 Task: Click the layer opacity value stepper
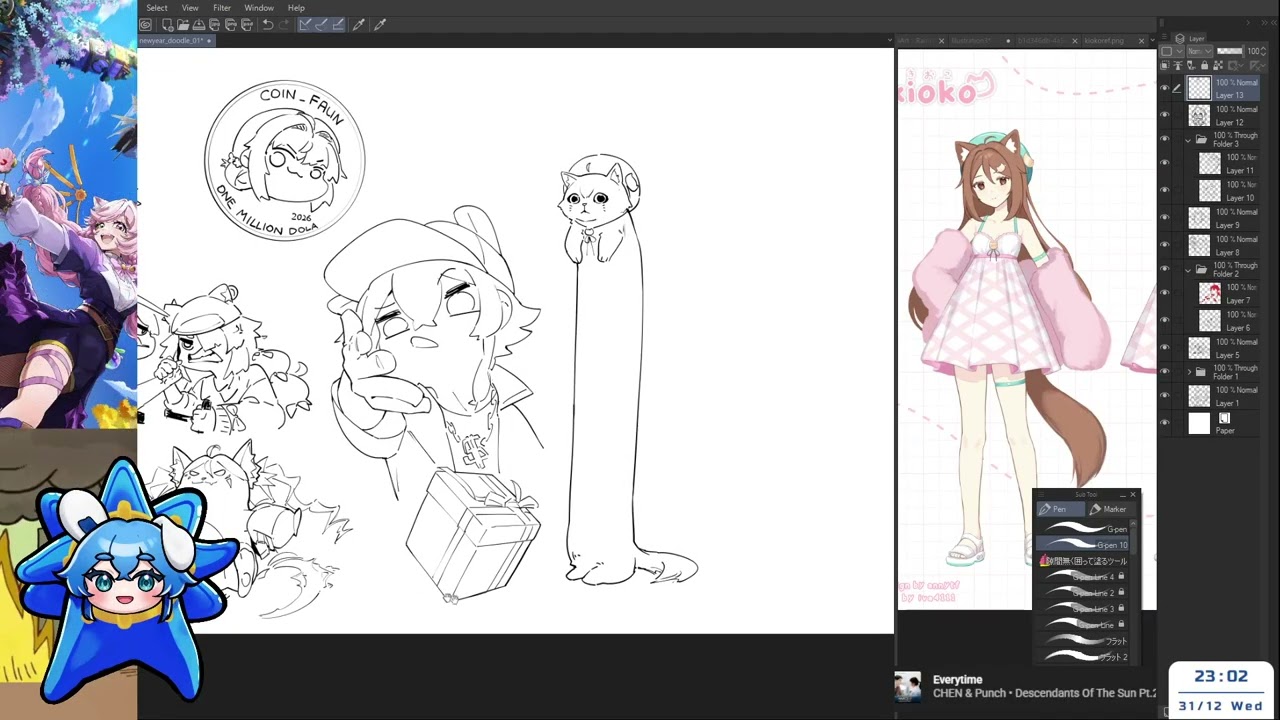[x=1263, y=51]
